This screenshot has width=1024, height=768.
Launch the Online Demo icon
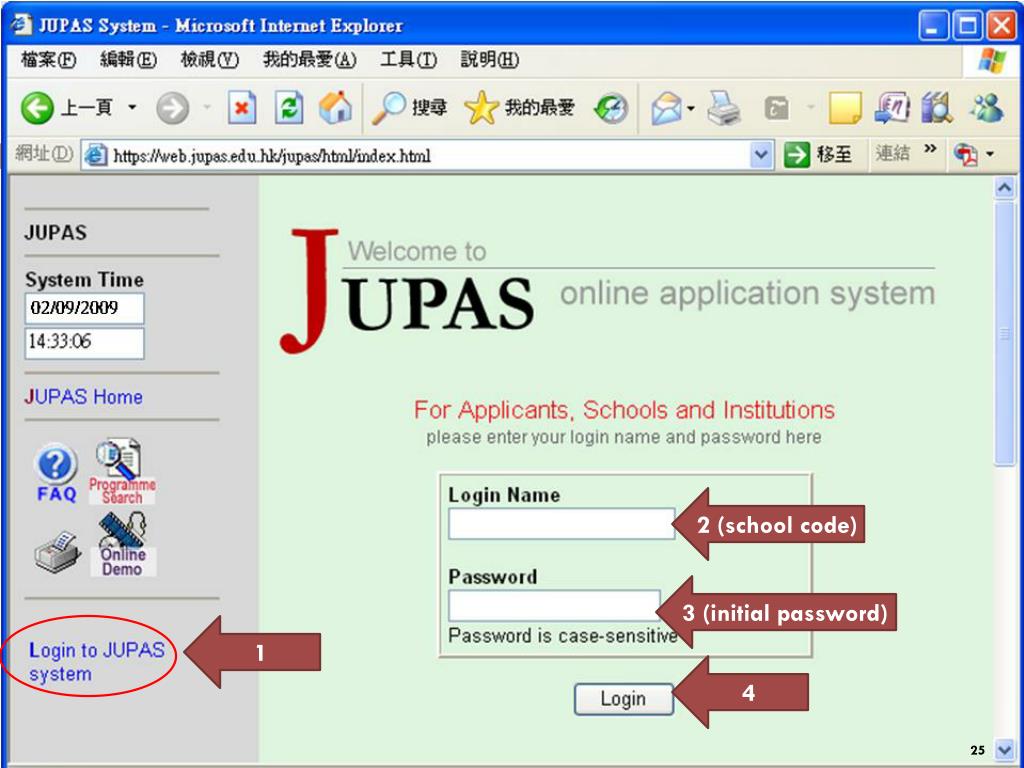(x=123, y=545)
